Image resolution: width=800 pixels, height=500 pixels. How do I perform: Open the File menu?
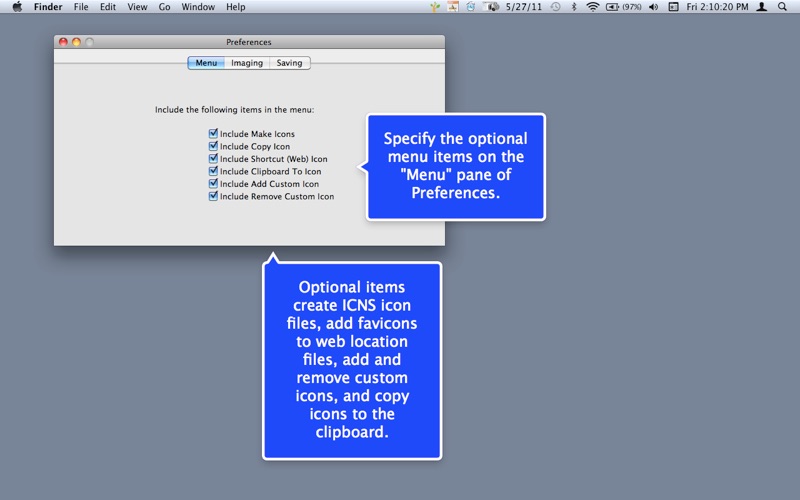click(81, 7)
